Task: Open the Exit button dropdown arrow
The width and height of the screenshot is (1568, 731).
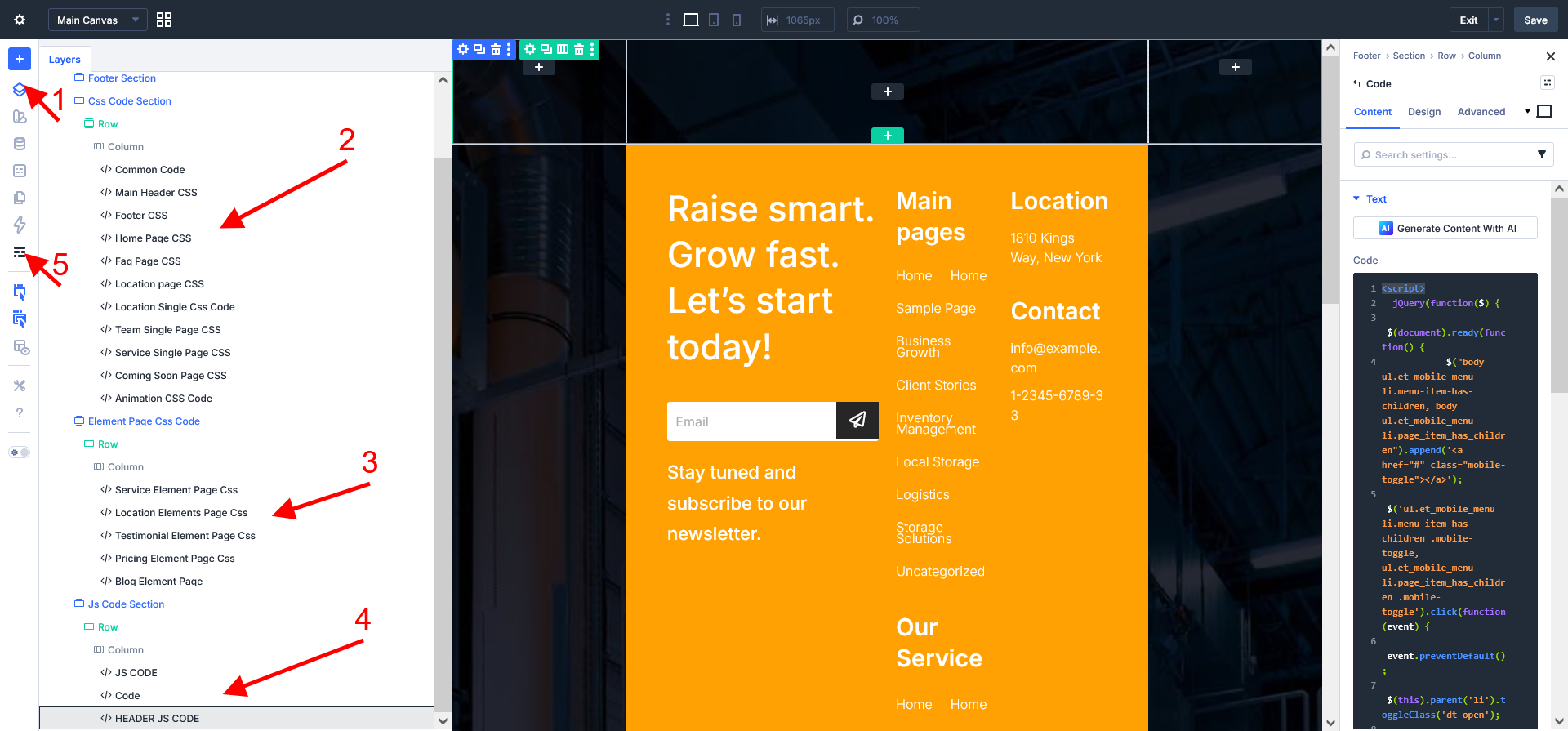Action: tap(1496, 20)
